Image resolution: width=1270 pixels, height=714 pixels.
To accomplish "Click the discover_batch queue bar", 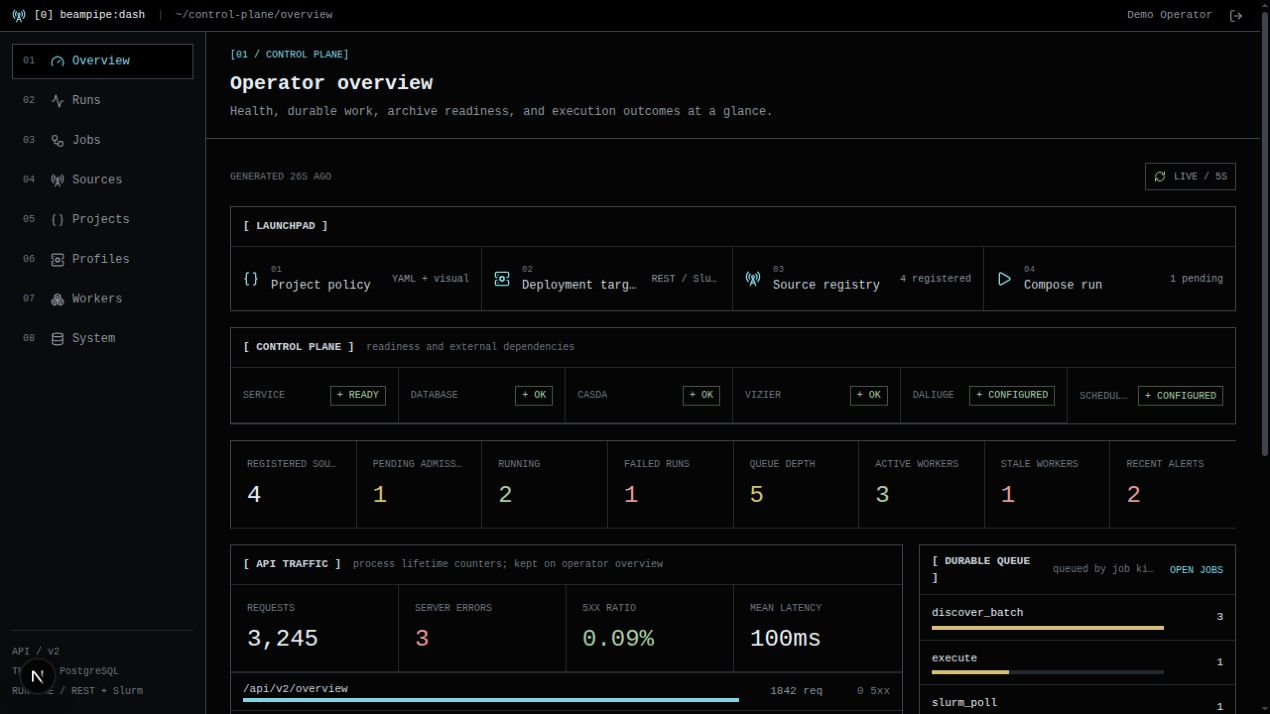I will pyautogui.click(x=1047, y=628).
